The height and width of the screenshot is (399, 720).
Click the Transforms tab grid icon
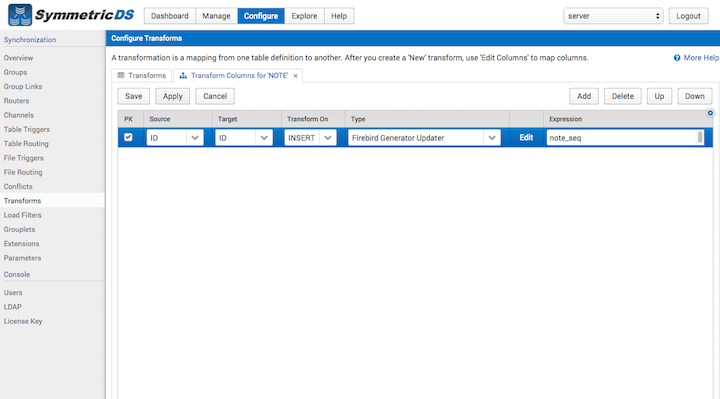point(121,75)
